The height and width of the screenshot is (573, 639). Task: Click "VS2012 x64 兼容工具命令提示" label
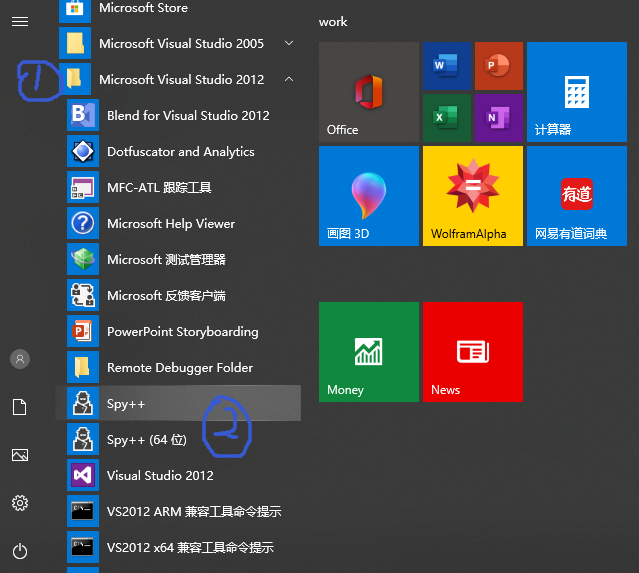(190, 547)
